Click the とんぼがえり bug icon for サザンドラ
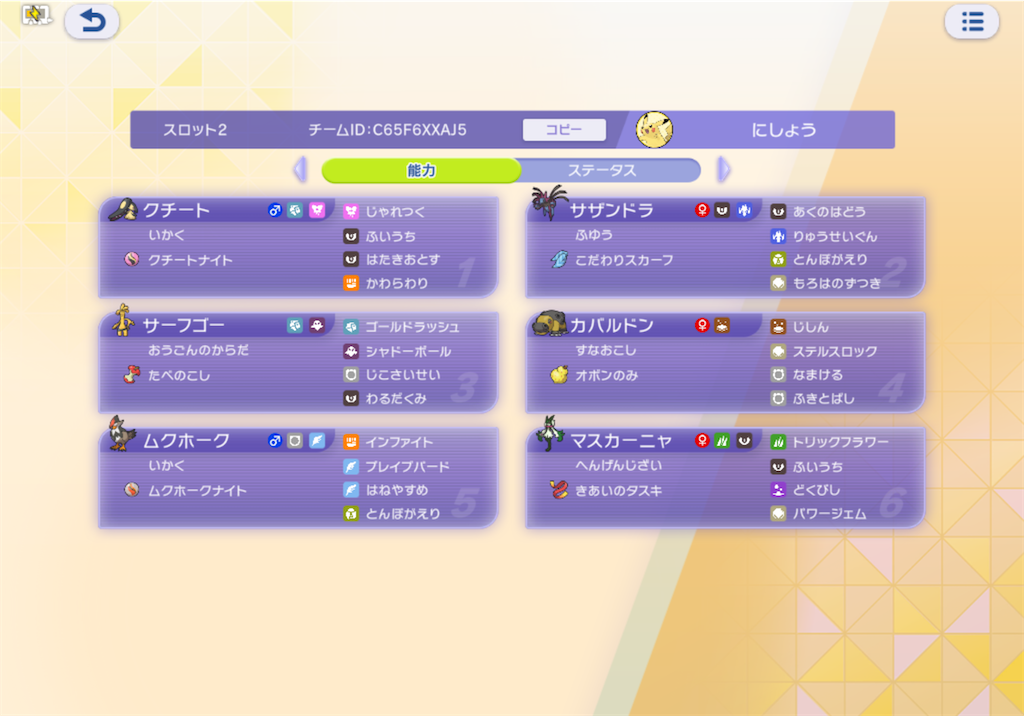This screenshot has height=716, width=1024. click(778, 259)
